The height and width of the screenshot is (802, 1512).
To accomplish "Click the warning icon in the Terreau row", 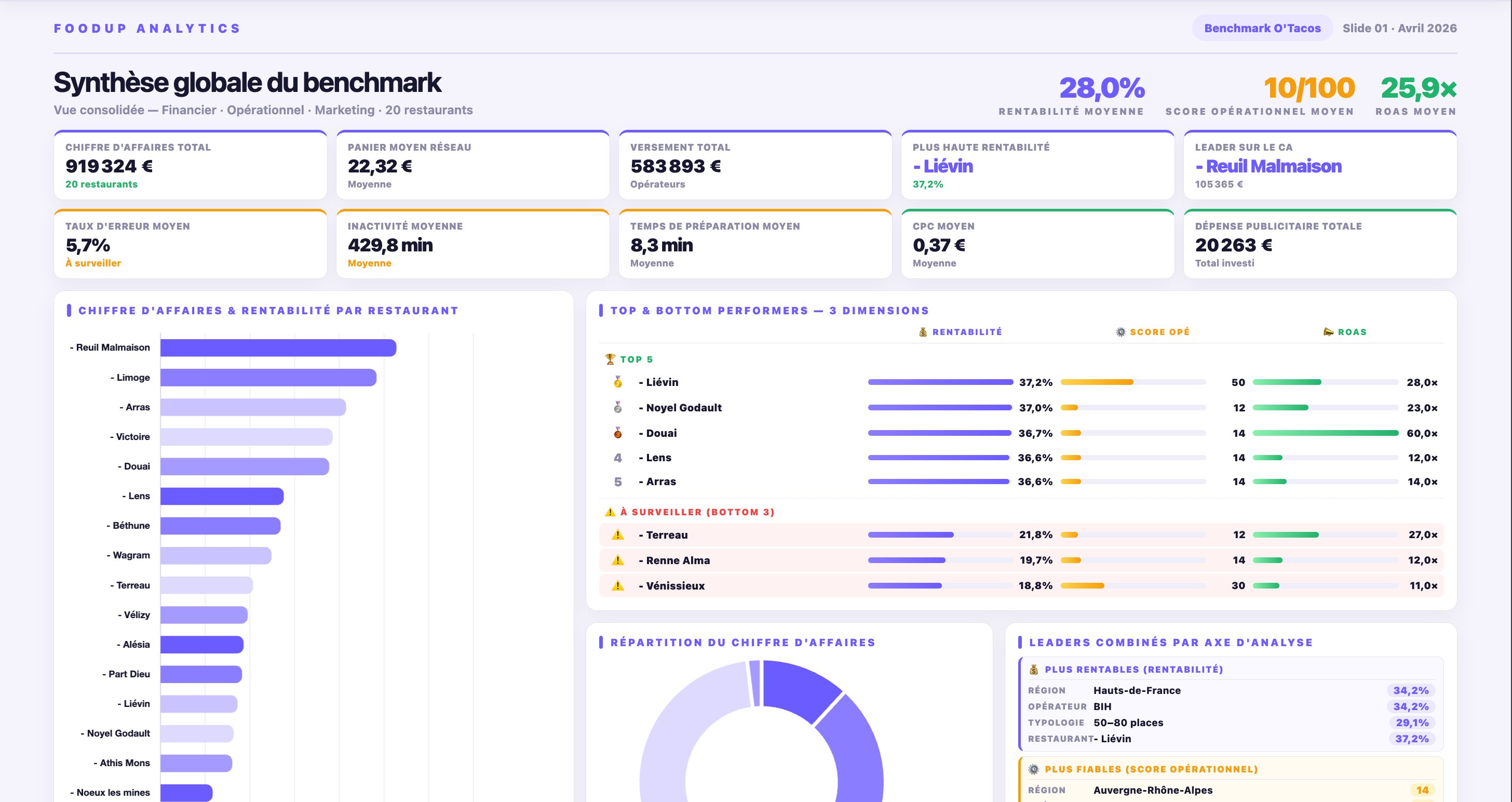I will pos(617,535).
